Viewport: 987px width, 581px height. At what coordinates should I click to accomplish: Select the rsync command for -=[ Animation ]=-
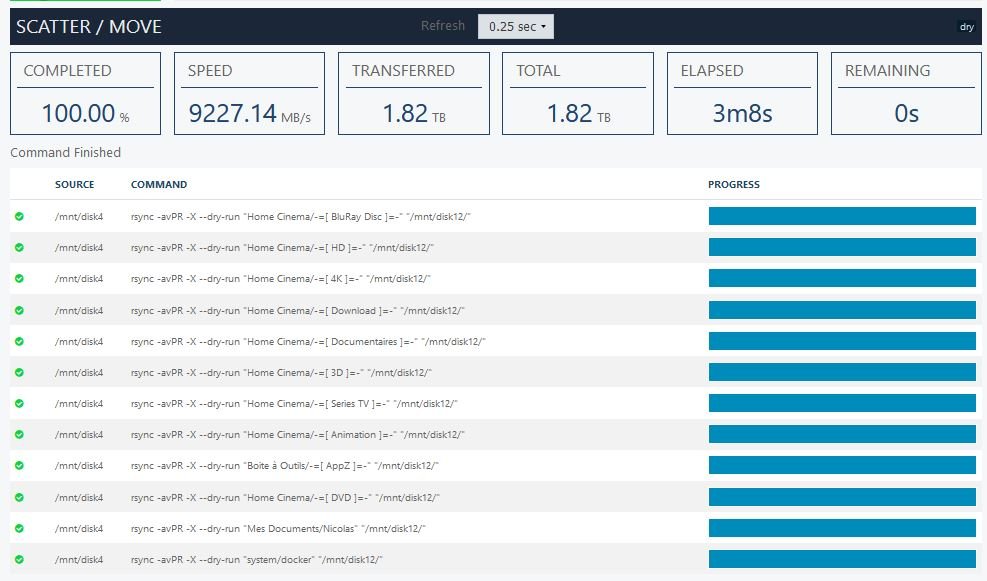click(298, 434)
